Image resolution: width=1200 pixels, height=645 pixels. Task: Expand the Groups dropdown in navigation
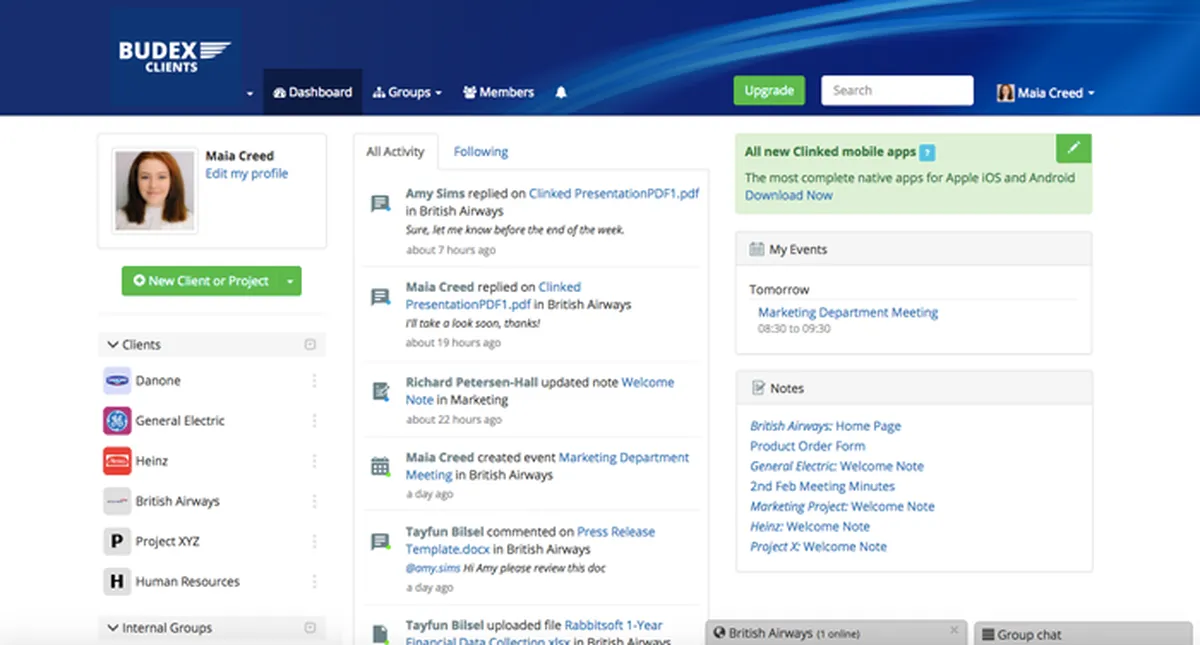coord(407,92)
